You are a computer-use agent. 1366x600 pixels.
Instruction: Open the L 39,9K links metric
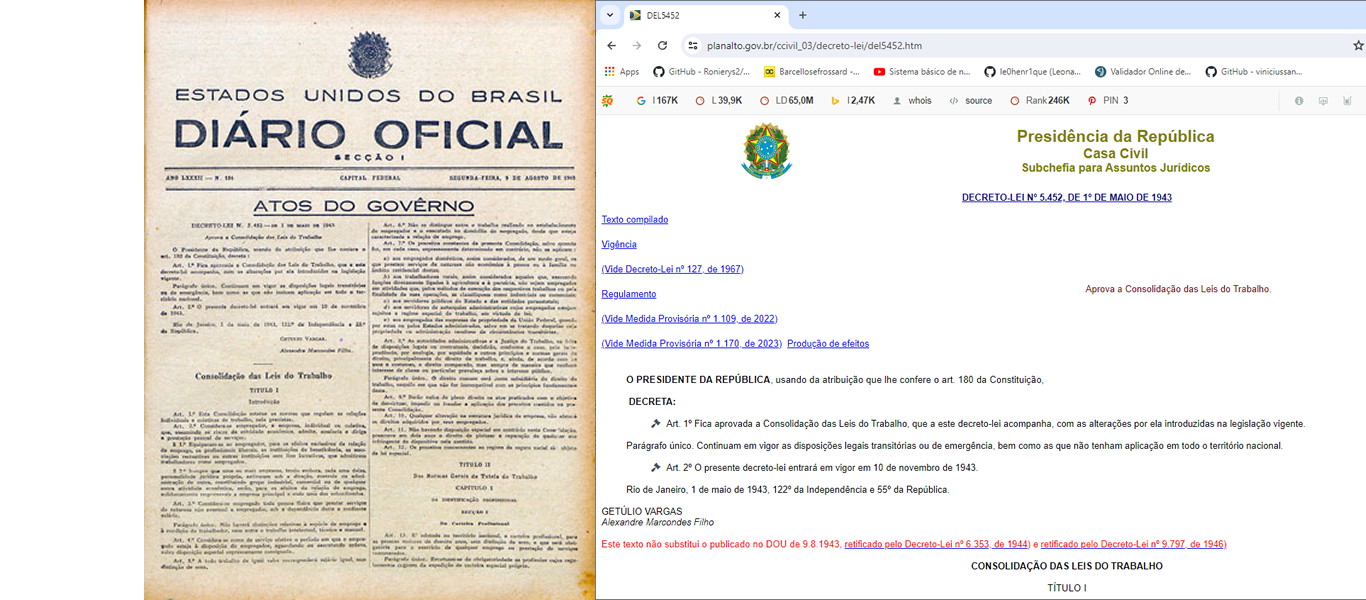719,101
